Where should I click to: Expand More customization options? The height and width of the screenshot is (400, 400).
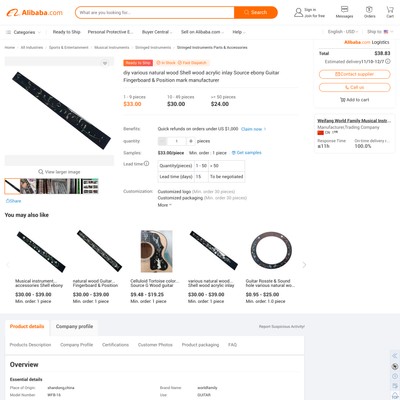tap(164, 205)
